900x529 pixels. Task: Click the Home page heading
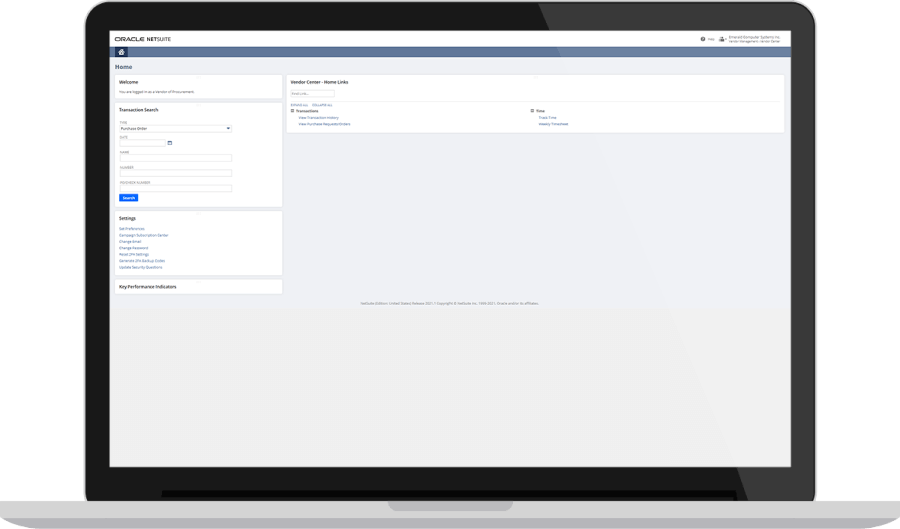(123, 67)
